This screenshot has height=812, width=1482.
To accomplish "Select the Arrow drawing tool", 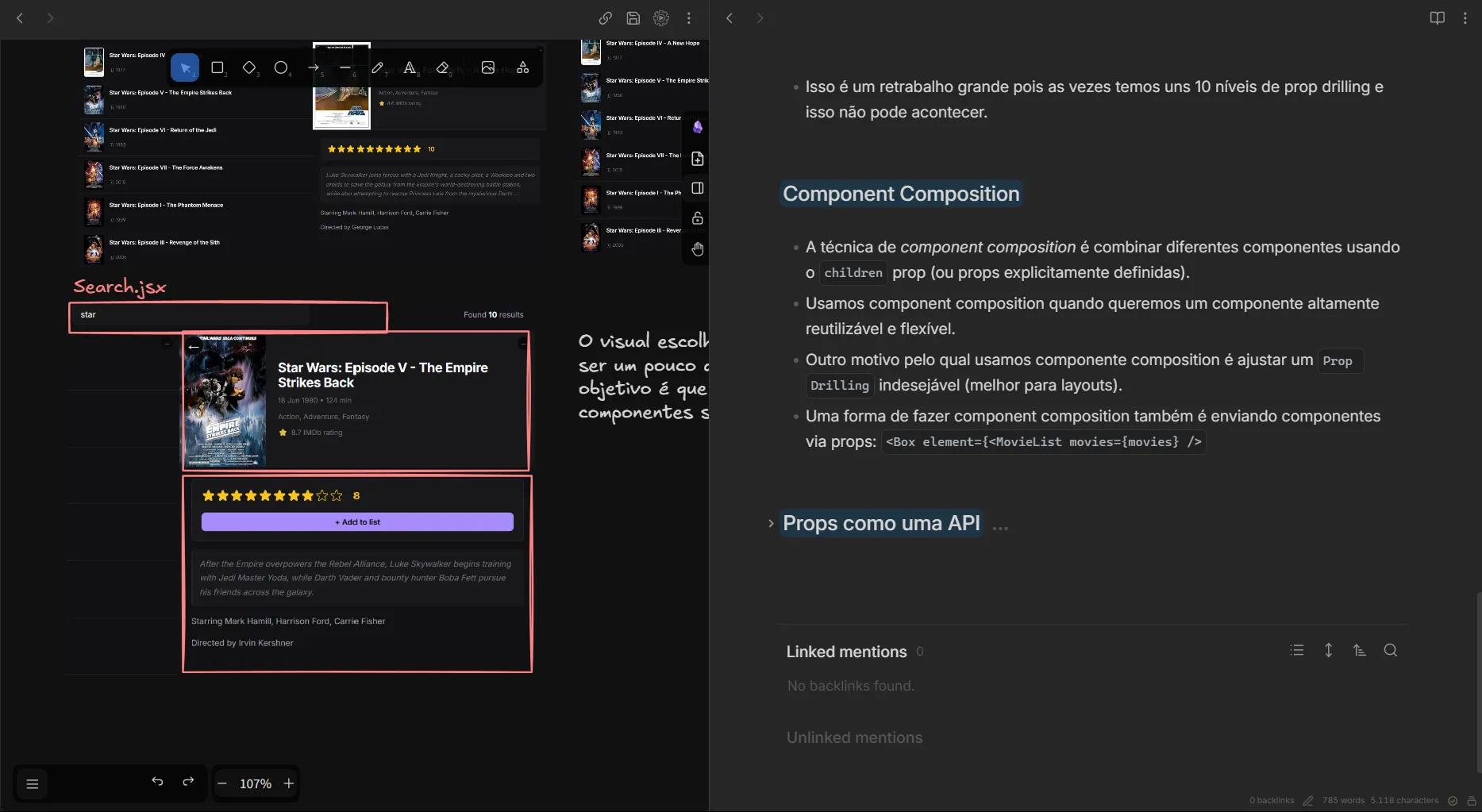I will tap(314, 68).
